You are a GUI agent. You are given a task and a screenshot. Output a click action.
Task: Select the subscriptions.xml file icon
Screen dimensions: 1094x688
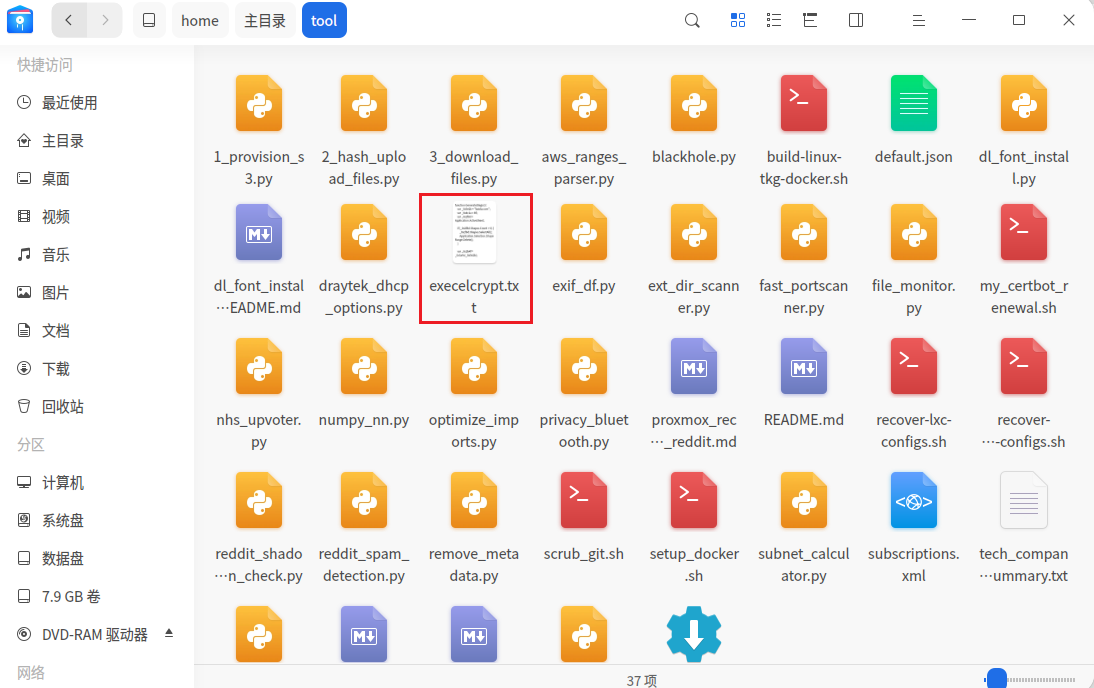913,500
